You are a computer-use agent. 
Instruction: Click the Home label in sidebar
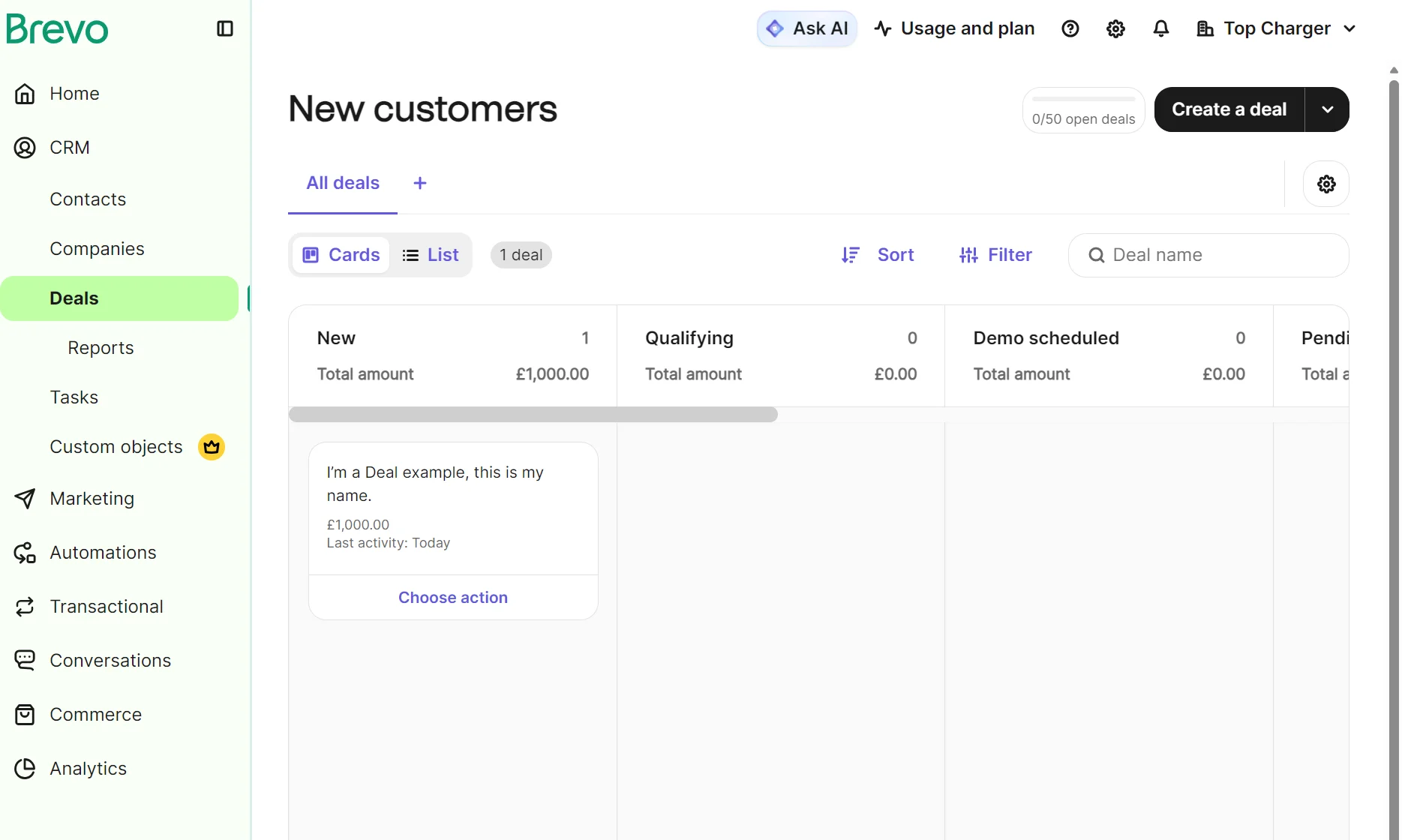74,94
